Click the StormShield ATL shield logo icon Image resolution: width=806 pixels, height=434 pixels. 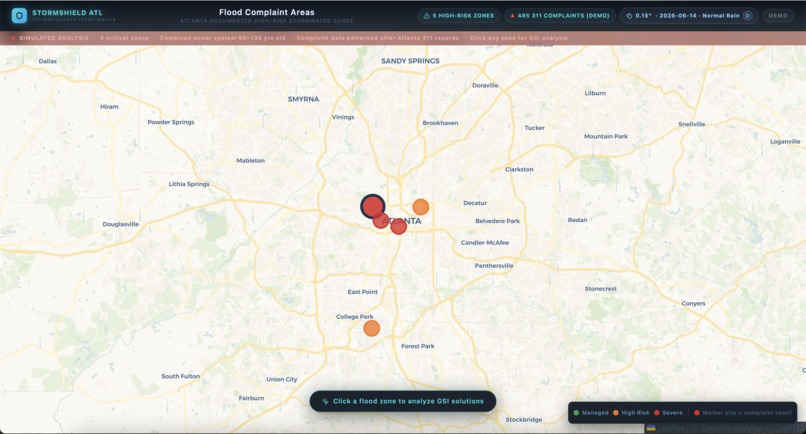coord(20,15)
